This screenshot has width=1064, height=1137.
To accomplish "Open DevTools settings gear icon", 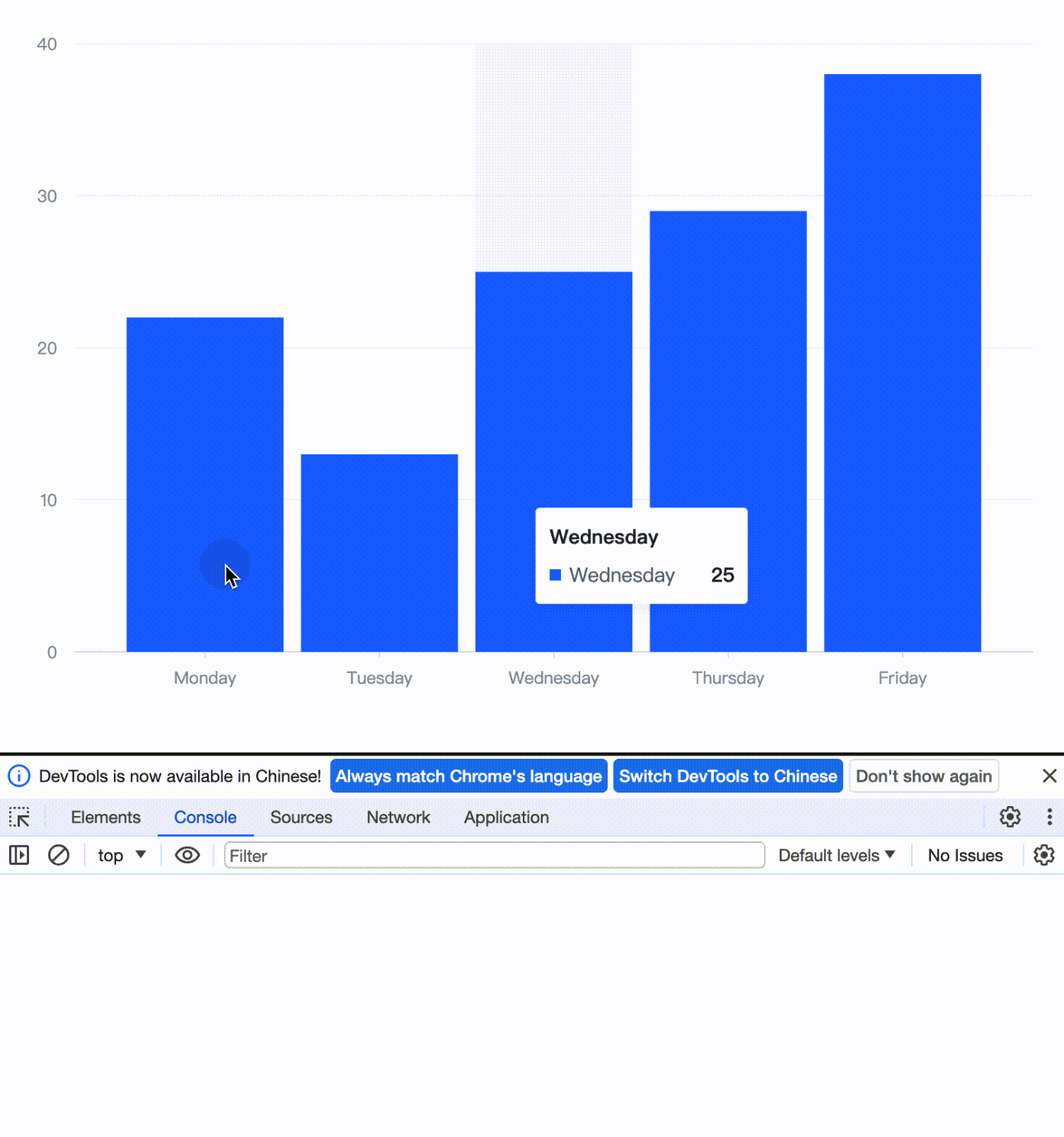I will point(1010,817).
